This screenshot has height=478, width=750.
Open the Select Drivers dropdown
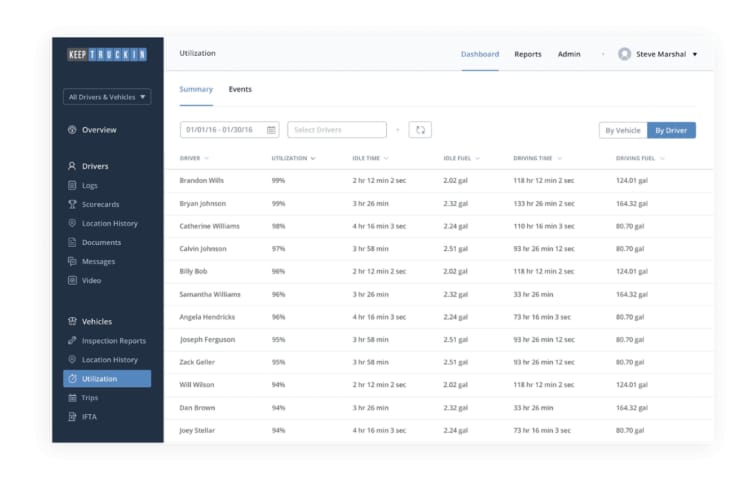(x=337, y=130)
